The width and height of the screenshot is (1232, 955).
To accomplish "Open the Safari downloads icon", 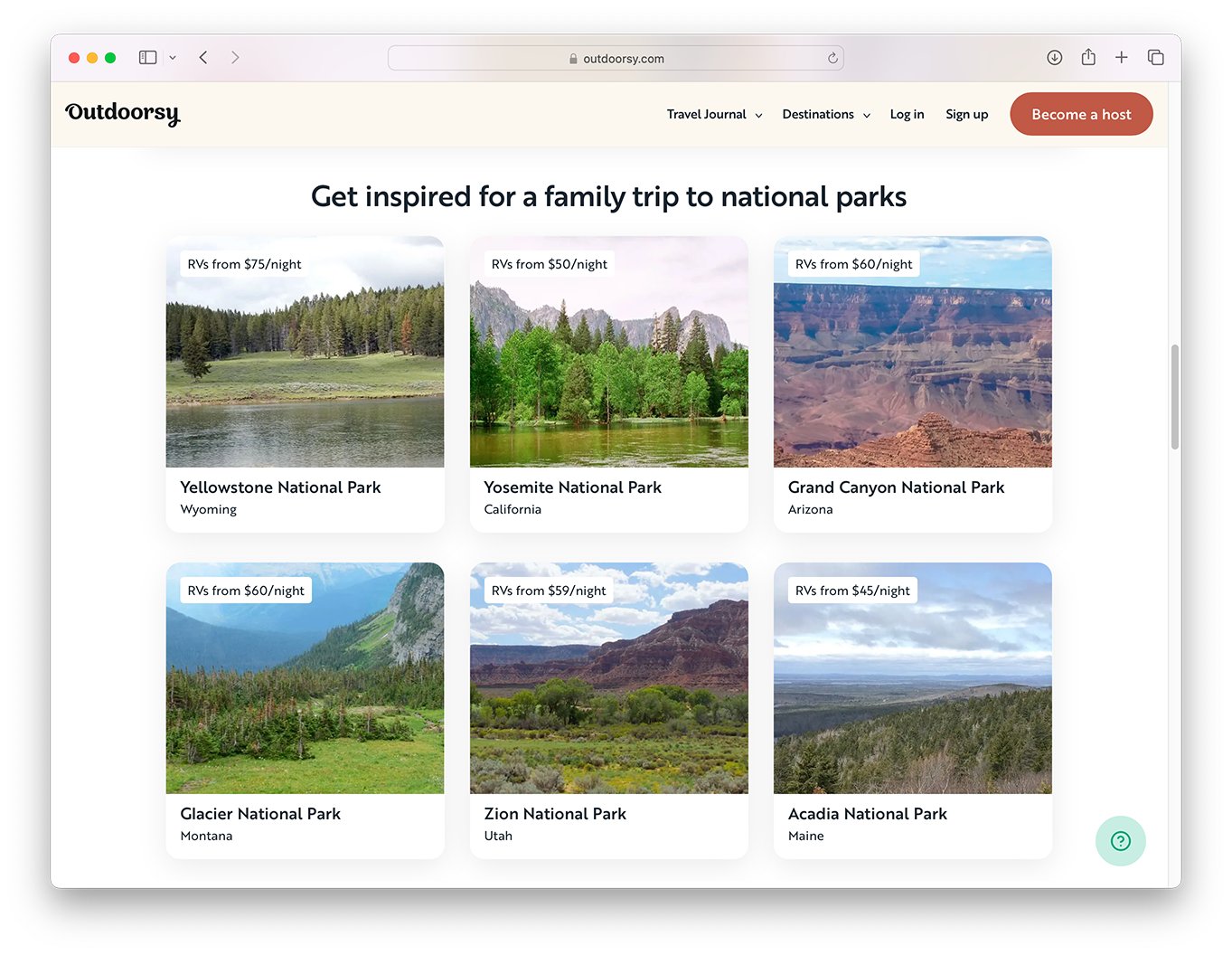I will click(x=1054, y=58).
